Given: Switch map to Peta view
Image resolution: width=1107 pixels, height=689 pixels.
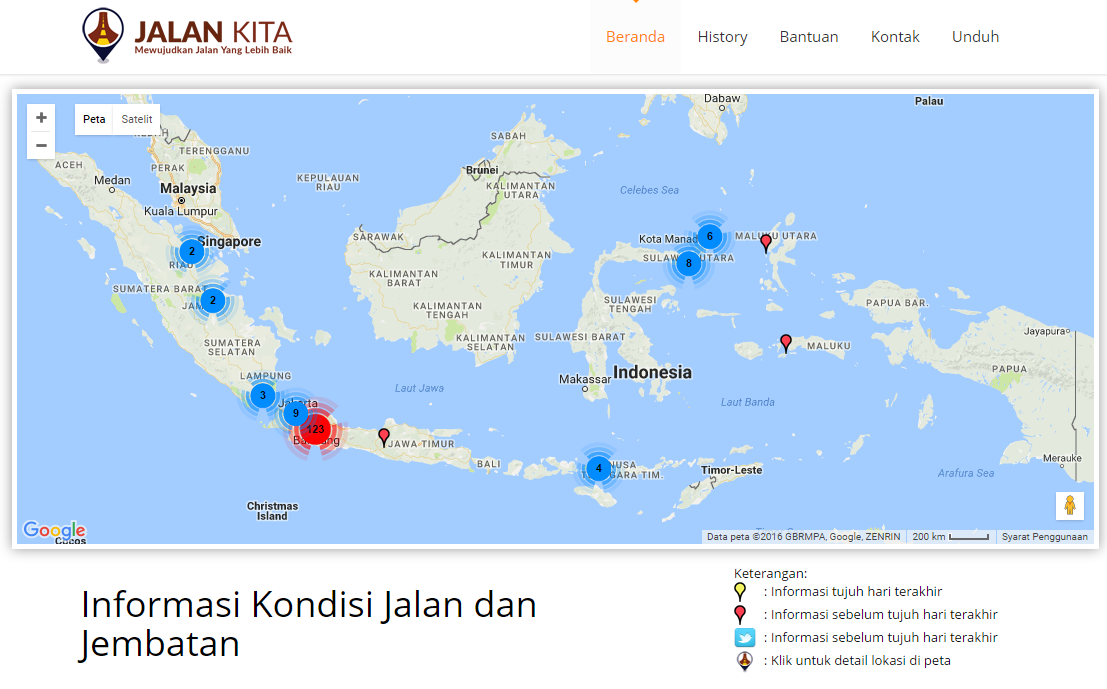Looking at the screenshot, I should [x=94, y=119].
